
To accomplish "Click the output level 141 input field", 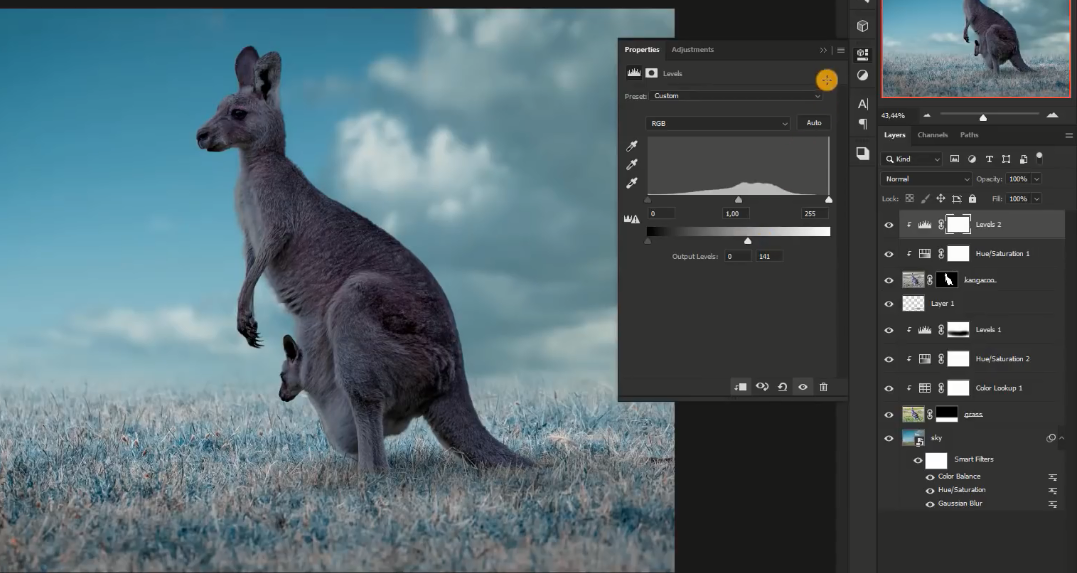I will (768, 257).
